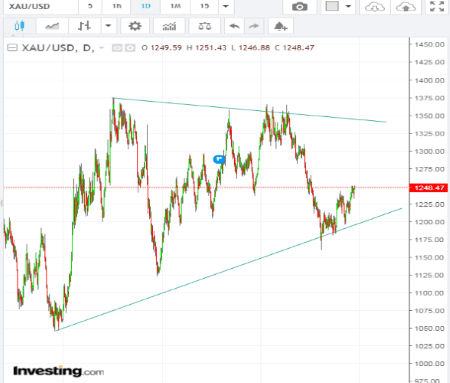Toggle fullscreen mode
450x383 pixels.
coord(437,6)
